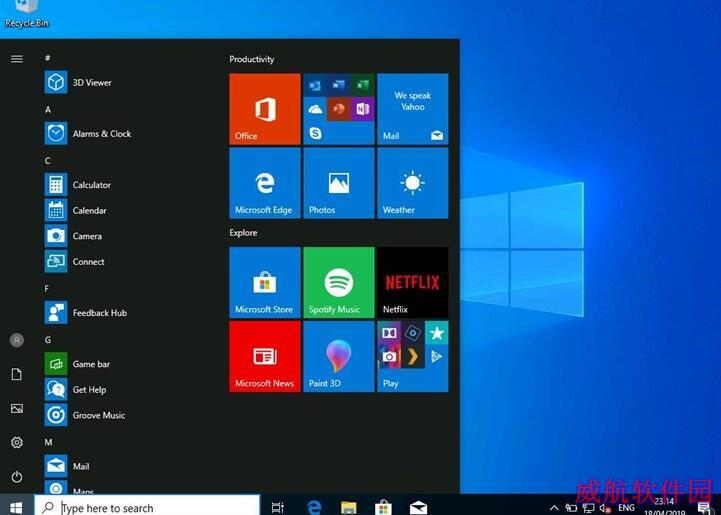Open OneDrive icon in Office tile group
The height and width of the screenshot is (515, 721).
point(315,109)
